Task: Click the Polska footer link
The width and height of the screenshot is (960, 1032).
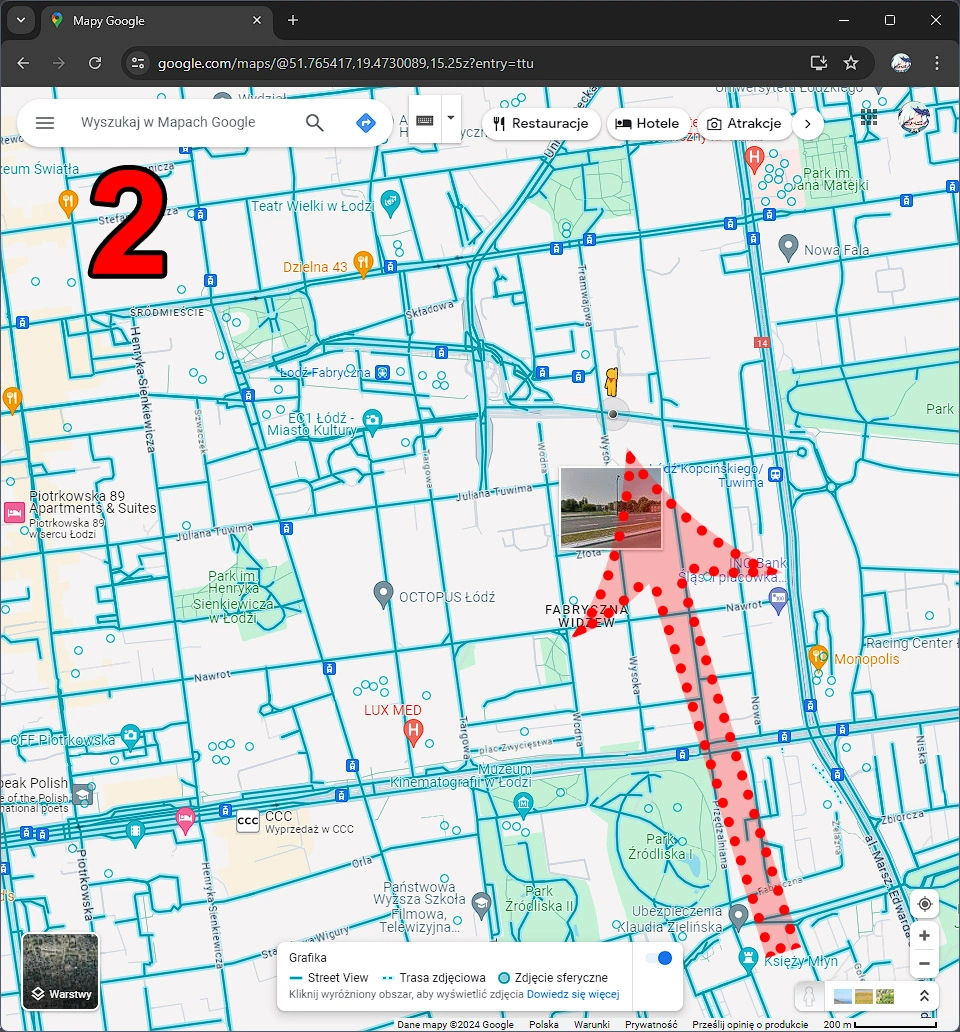Action: tap(543, 1024)
